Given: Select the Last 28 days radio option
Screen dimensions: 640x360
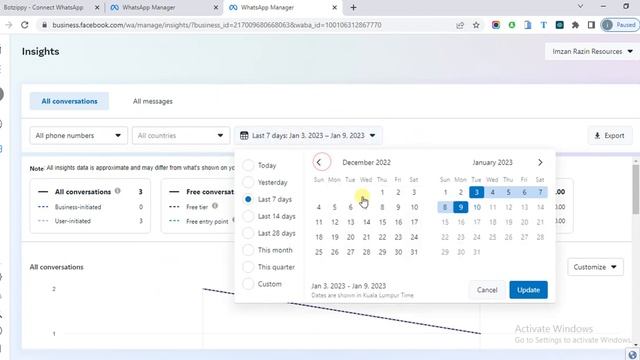Looking at the screenshot, I should pyautogui.click(x=248, y=233).
